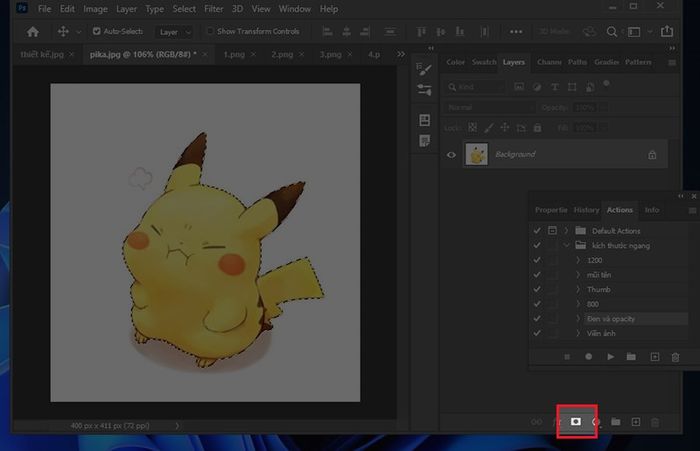Image resolution: width=700 pixels, height=451 pixels.
Task: Switch to the Color panel tab
Action: (x=455, y=62)
